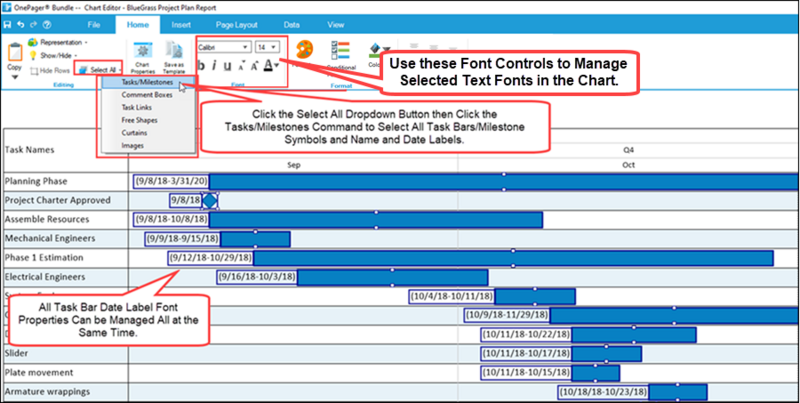This screenshot has width=800, height=403.
Task: Open the File tab
Action: tap(94, 24)
